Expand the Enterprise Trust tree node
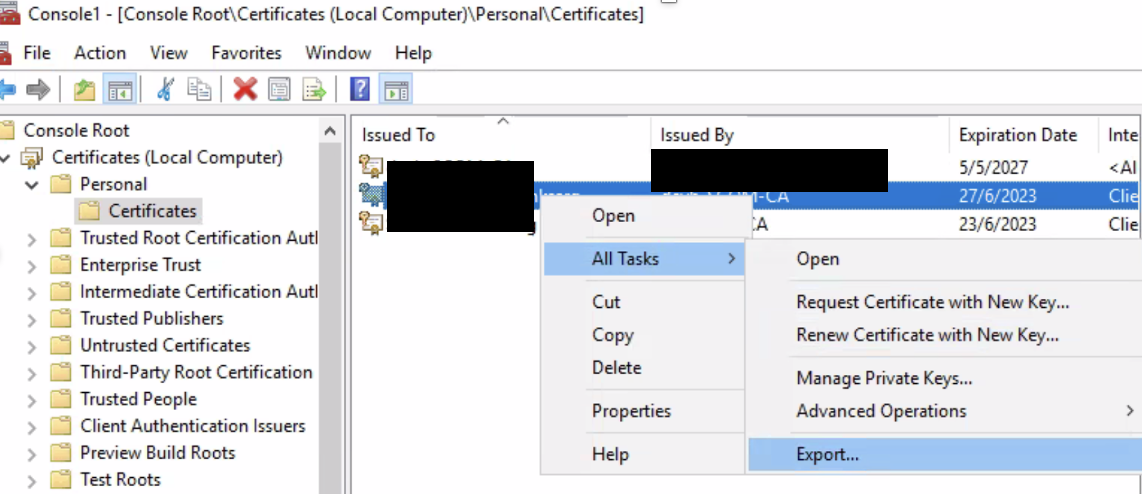 pos(32,266)
